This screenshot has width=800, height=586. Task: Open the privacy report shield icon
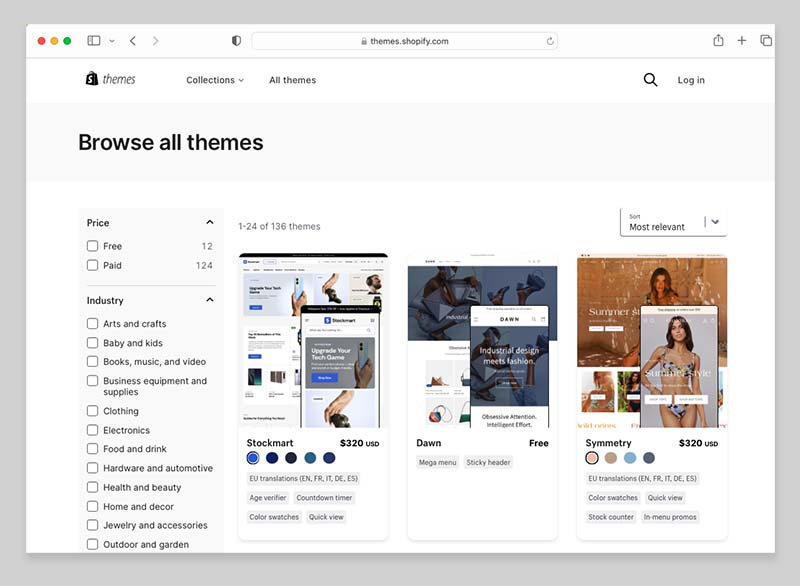click(x=236, y=41)
